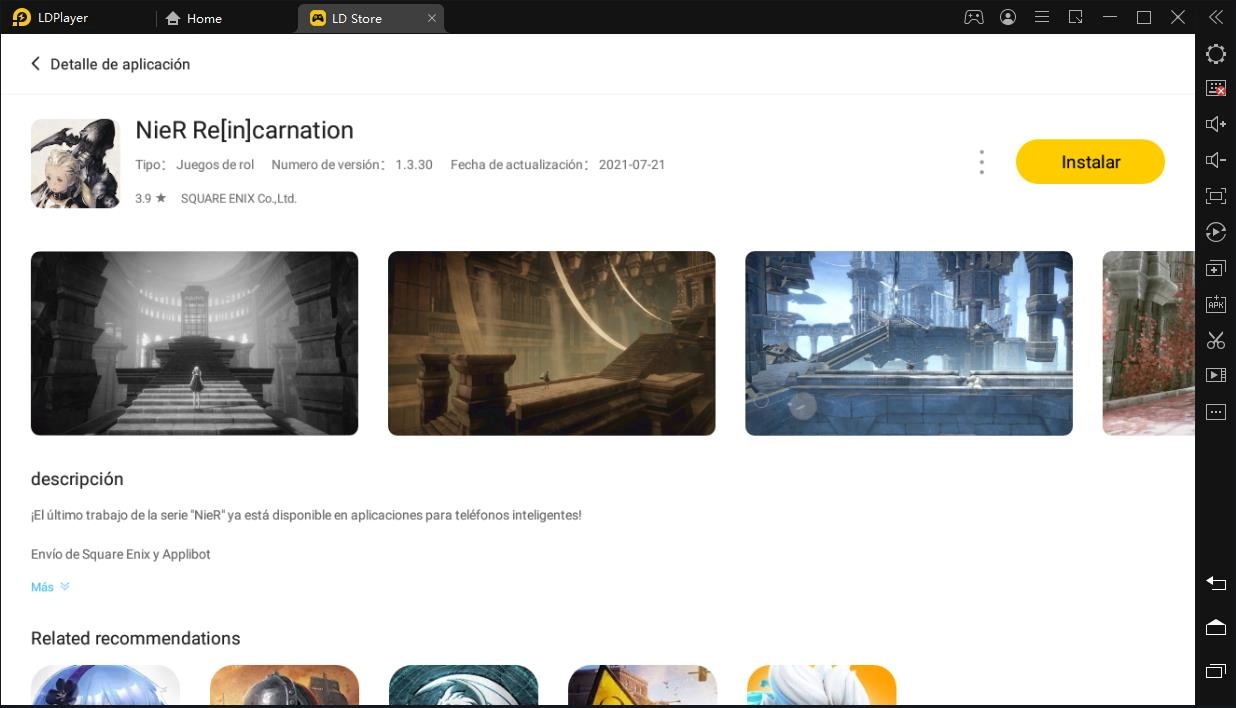
Task: Toggle fullscreen mode from the sidebar
Action: pyautogui.click(x=1215, y=196)
